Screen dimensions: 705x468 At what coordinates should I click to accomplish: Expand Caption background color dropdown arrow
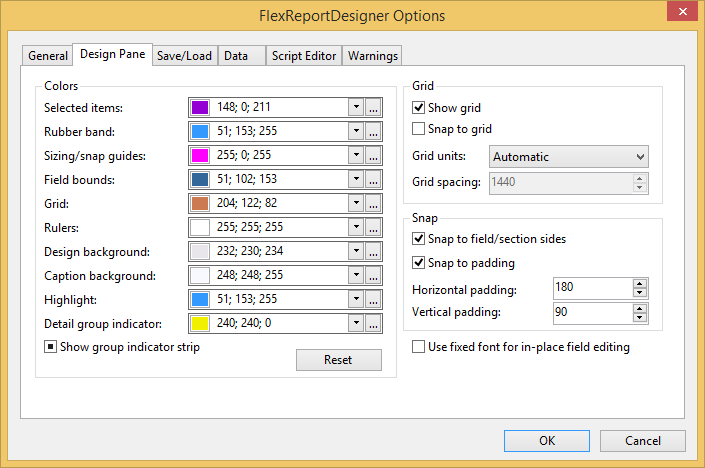click(355, 276)
